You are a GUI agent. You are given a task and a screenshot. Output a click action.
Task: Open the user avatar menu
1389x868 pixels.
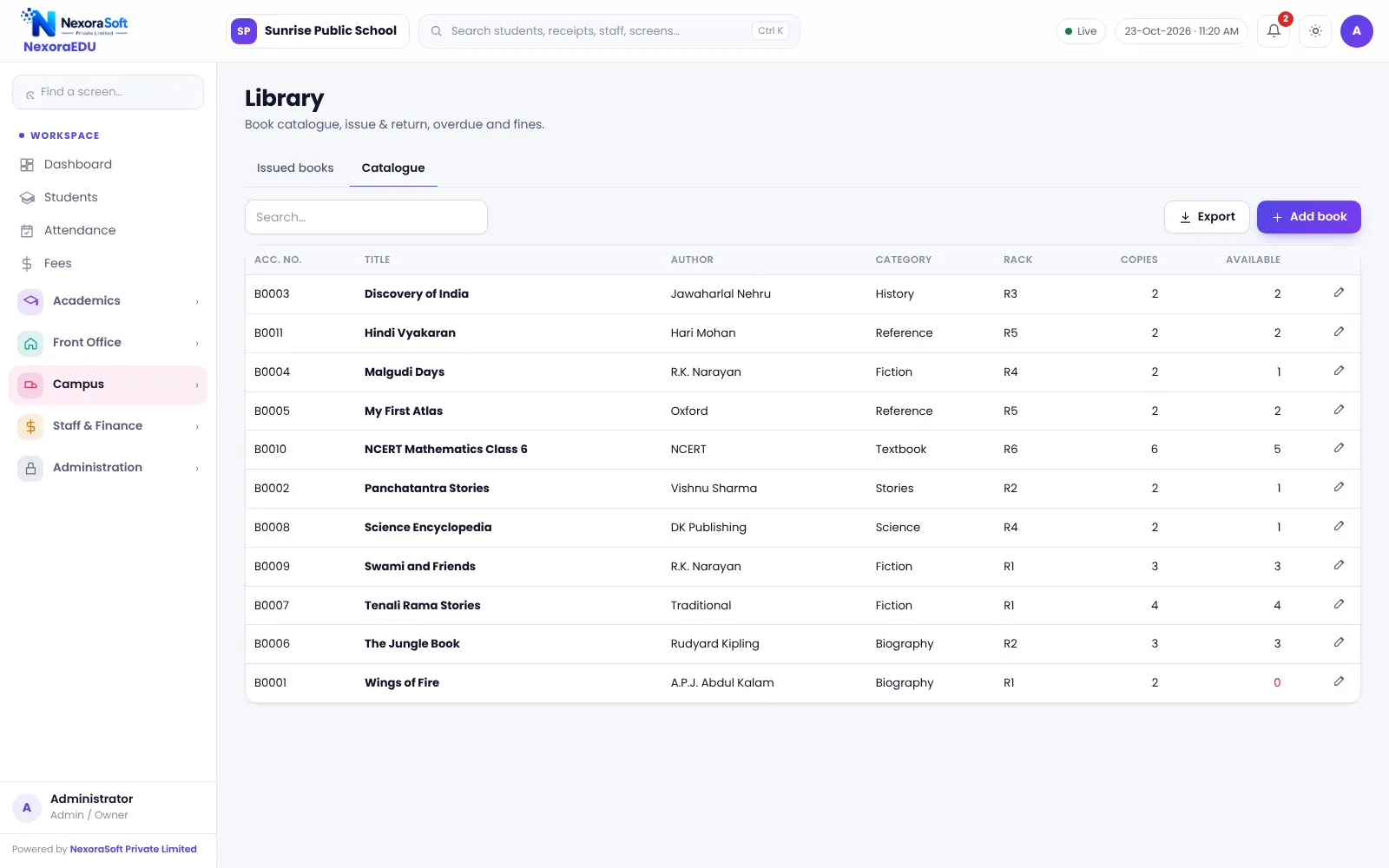pyautogui.click(x=1356, y=31)
